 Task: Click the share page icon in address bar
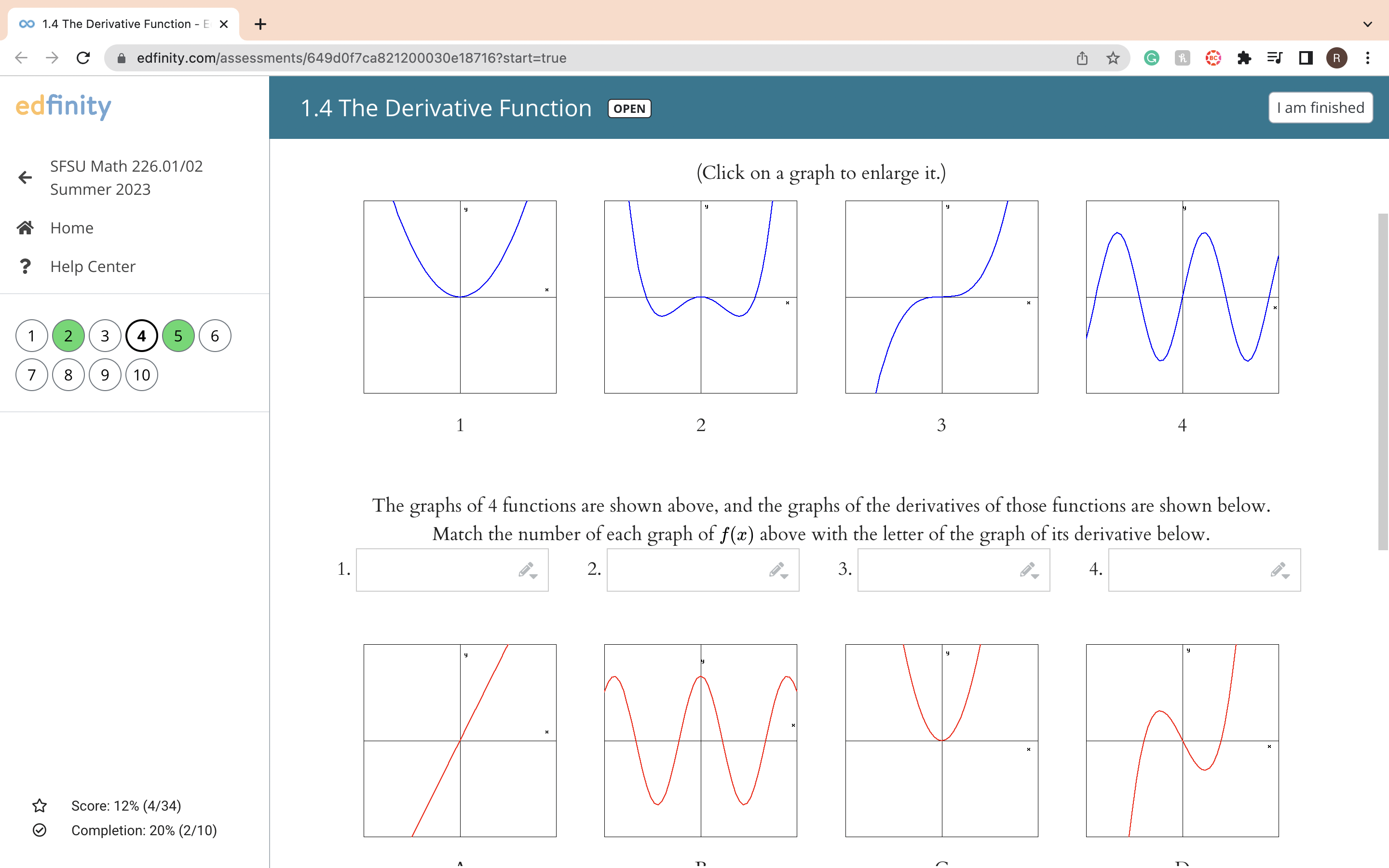[x=1082, y=58]
